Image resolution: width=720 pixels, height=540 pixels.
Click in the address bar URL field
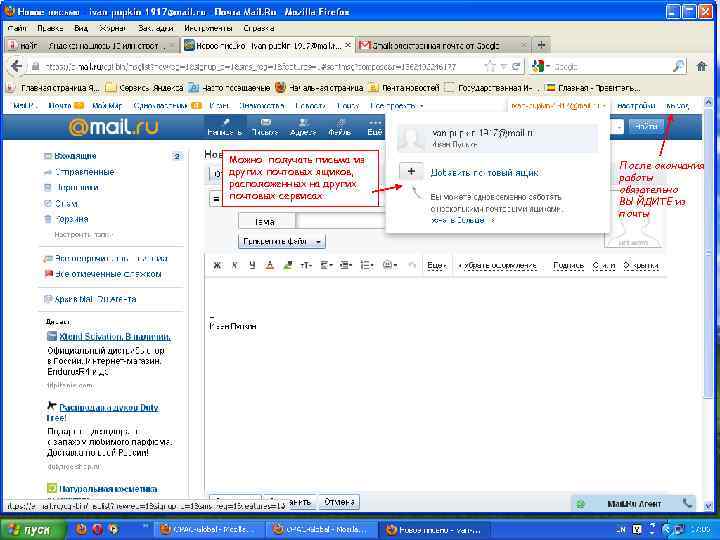[257, 67]
